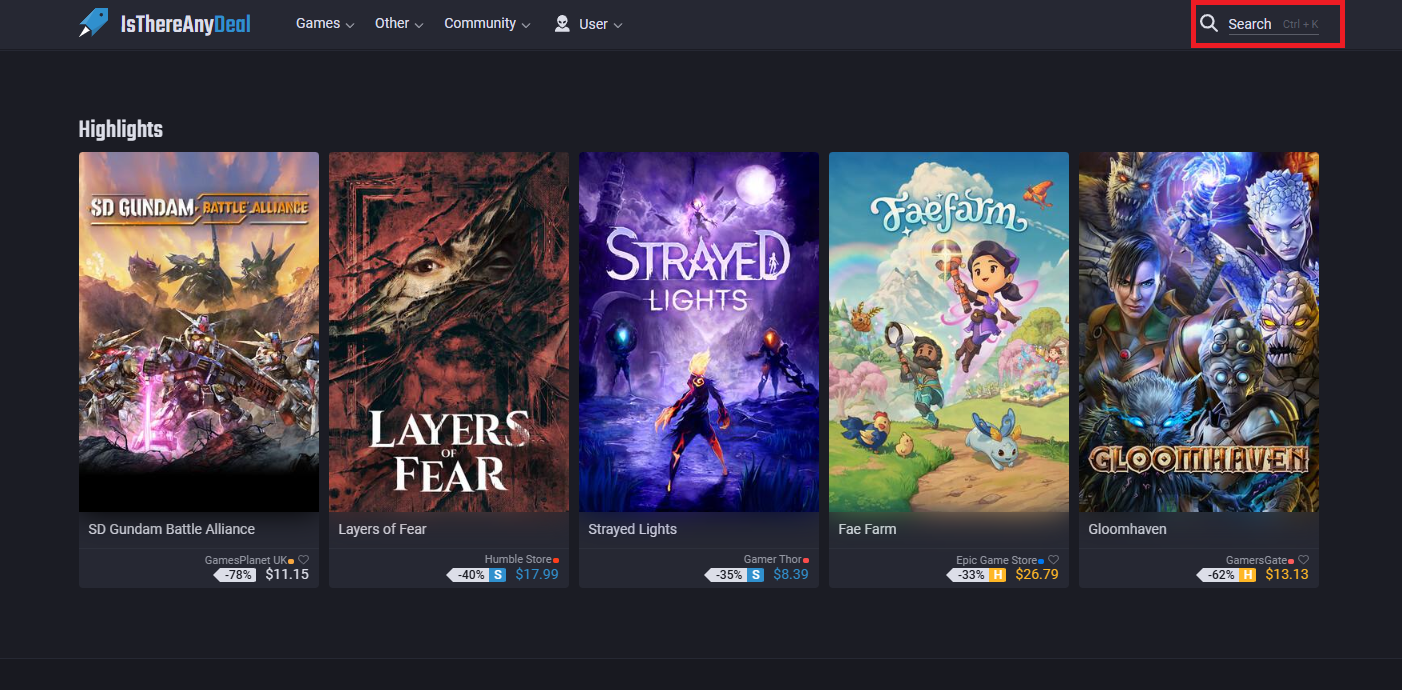Click the H badge on Gloomhaven
Image resolution: width=1402 pixels, height=690 pixels.
pyautogui.click(x=1248, y=575)
